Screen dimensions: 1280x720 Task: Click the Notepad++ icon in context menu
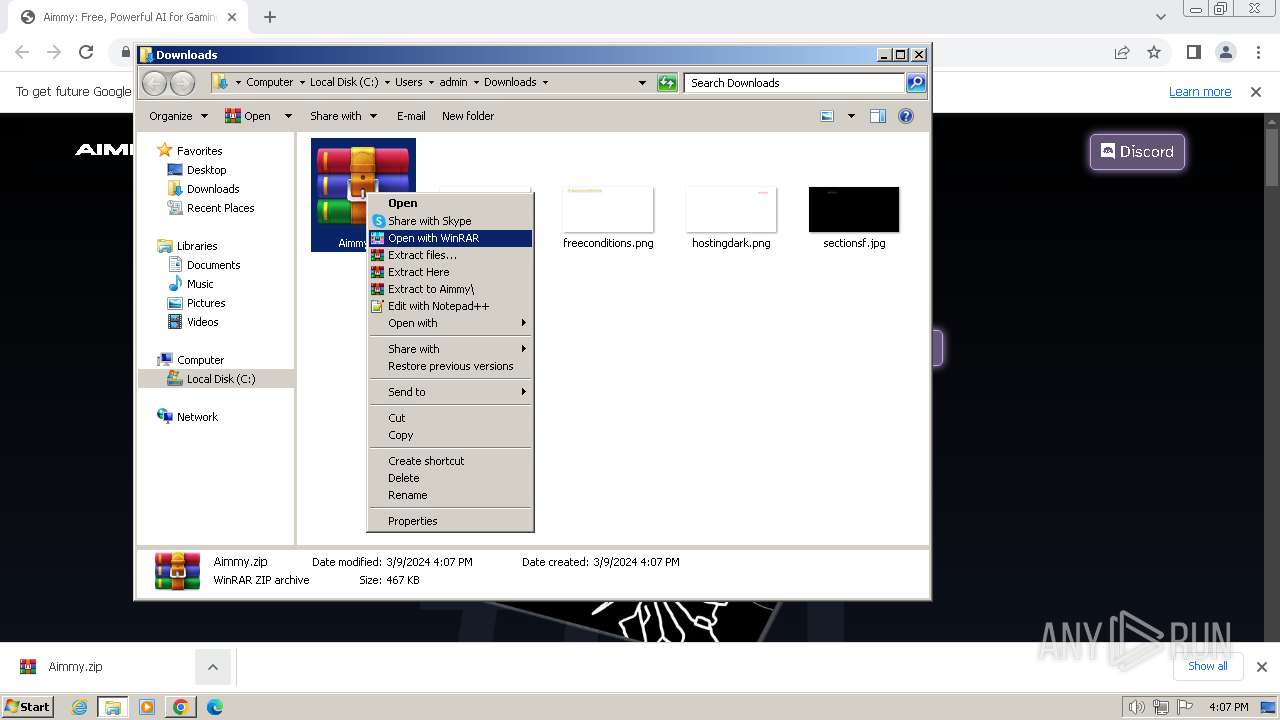click(x=377, y=306)
